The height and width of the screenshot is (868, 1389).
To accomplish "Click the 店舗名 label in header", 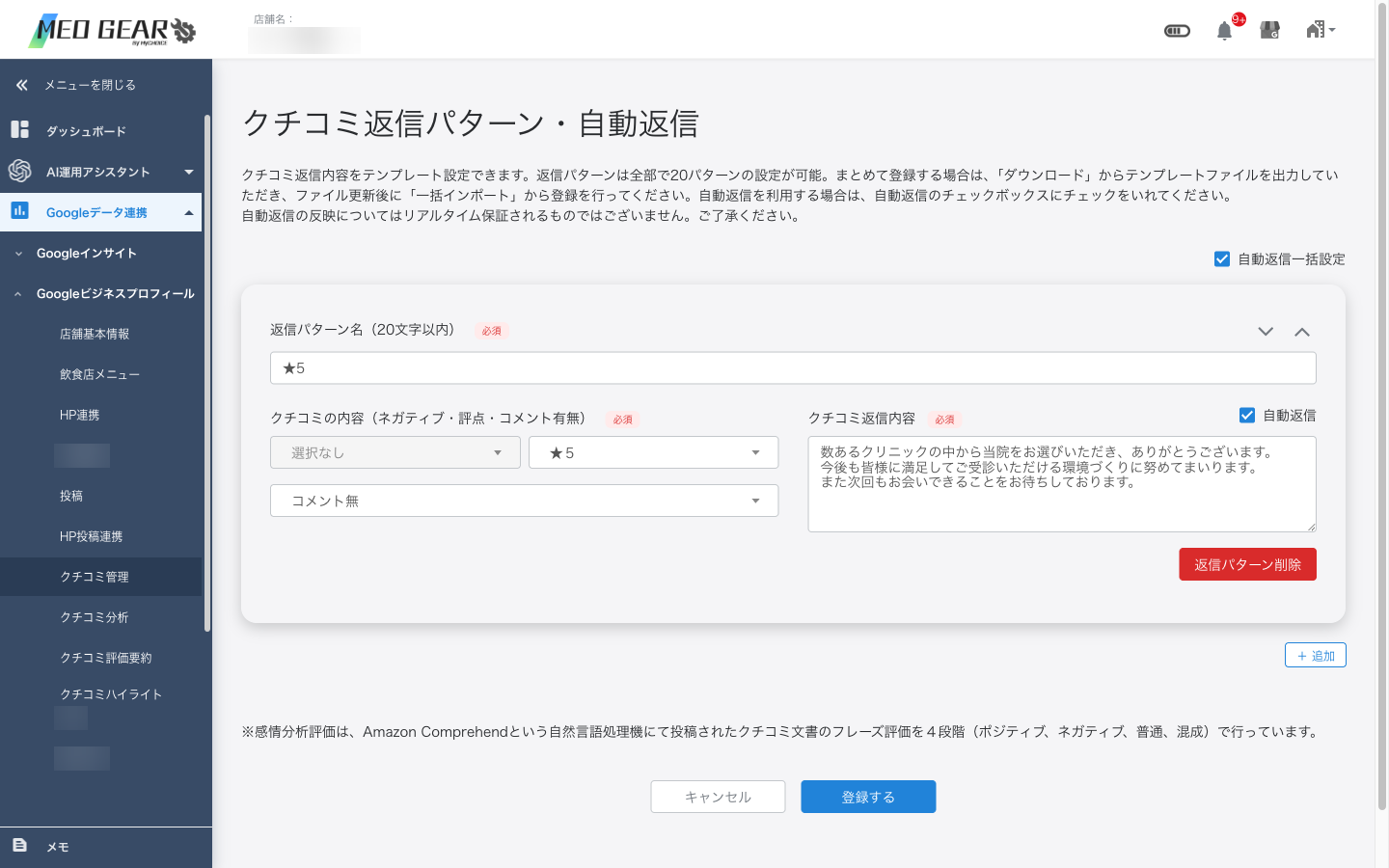I will [x=273, y=19].
